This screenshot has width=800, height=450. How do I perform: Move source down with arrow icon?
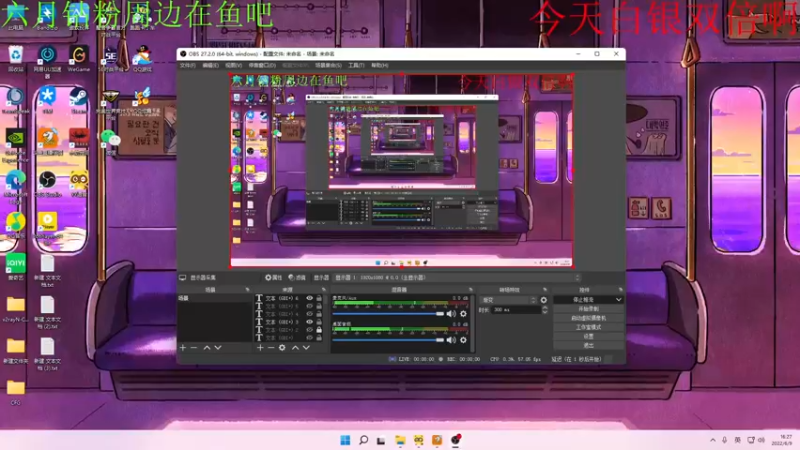tap(306, 347)
